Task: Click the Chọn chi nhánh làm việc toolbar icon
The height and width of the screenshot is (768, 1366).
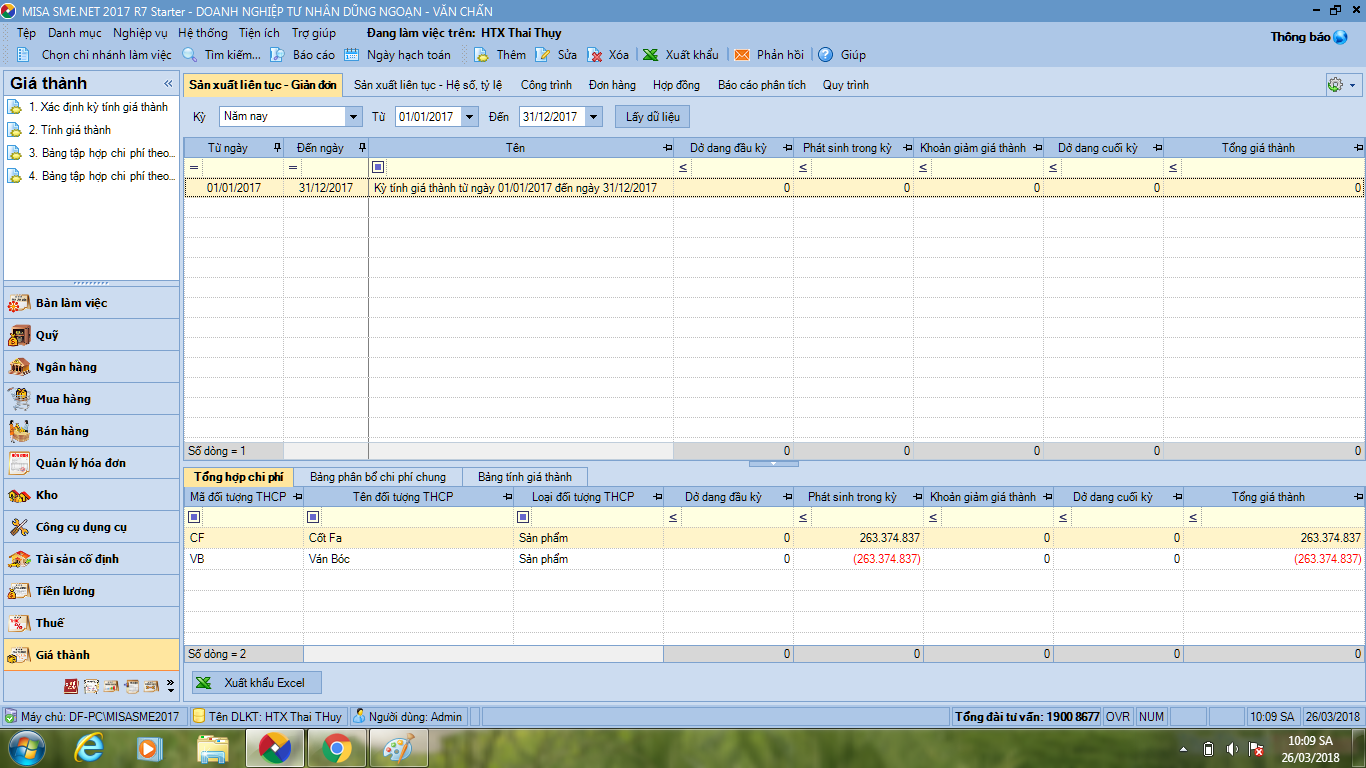Action: coord(24,55)
